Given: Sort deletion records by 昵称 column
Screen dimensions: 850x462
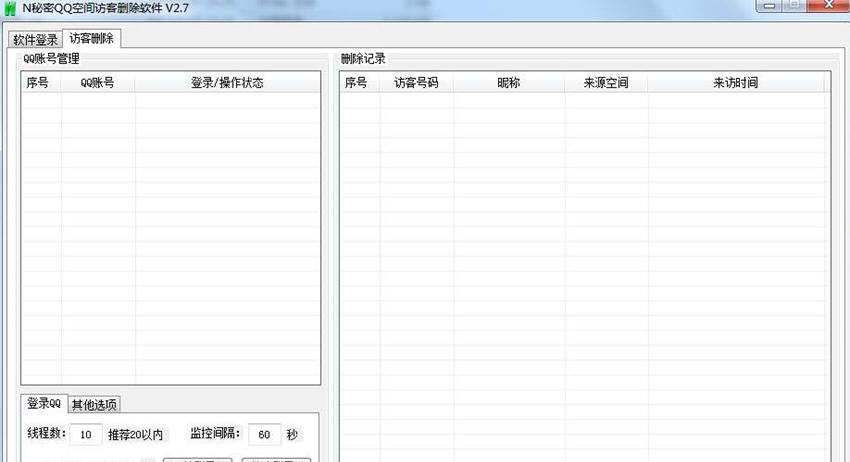Looking at the screenshot, I should pyautogui.click(x=509, y=82).
